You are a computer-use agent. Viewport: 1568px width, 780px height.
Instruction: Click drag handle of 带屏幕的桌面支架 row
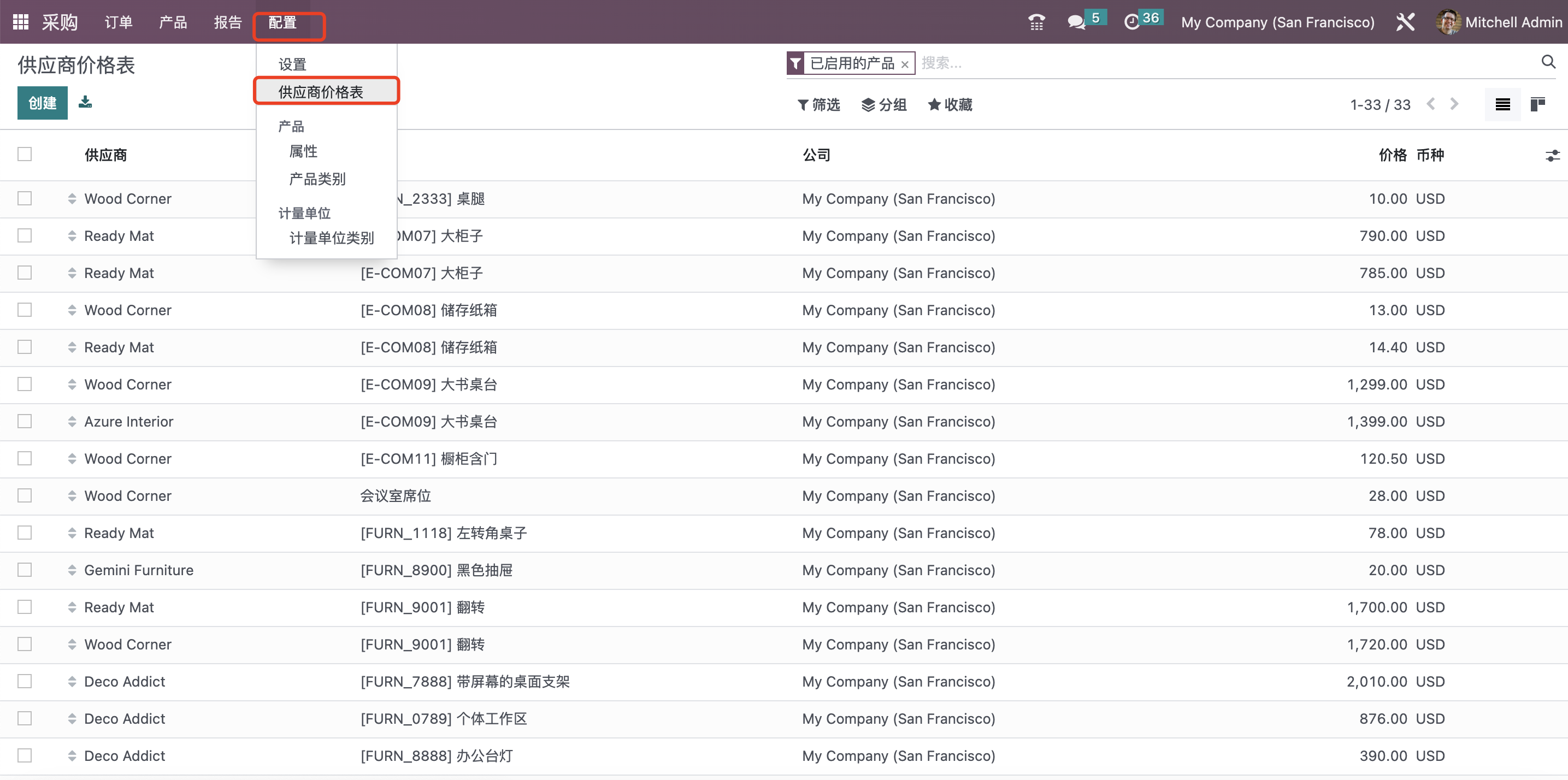tap(72, 682)
